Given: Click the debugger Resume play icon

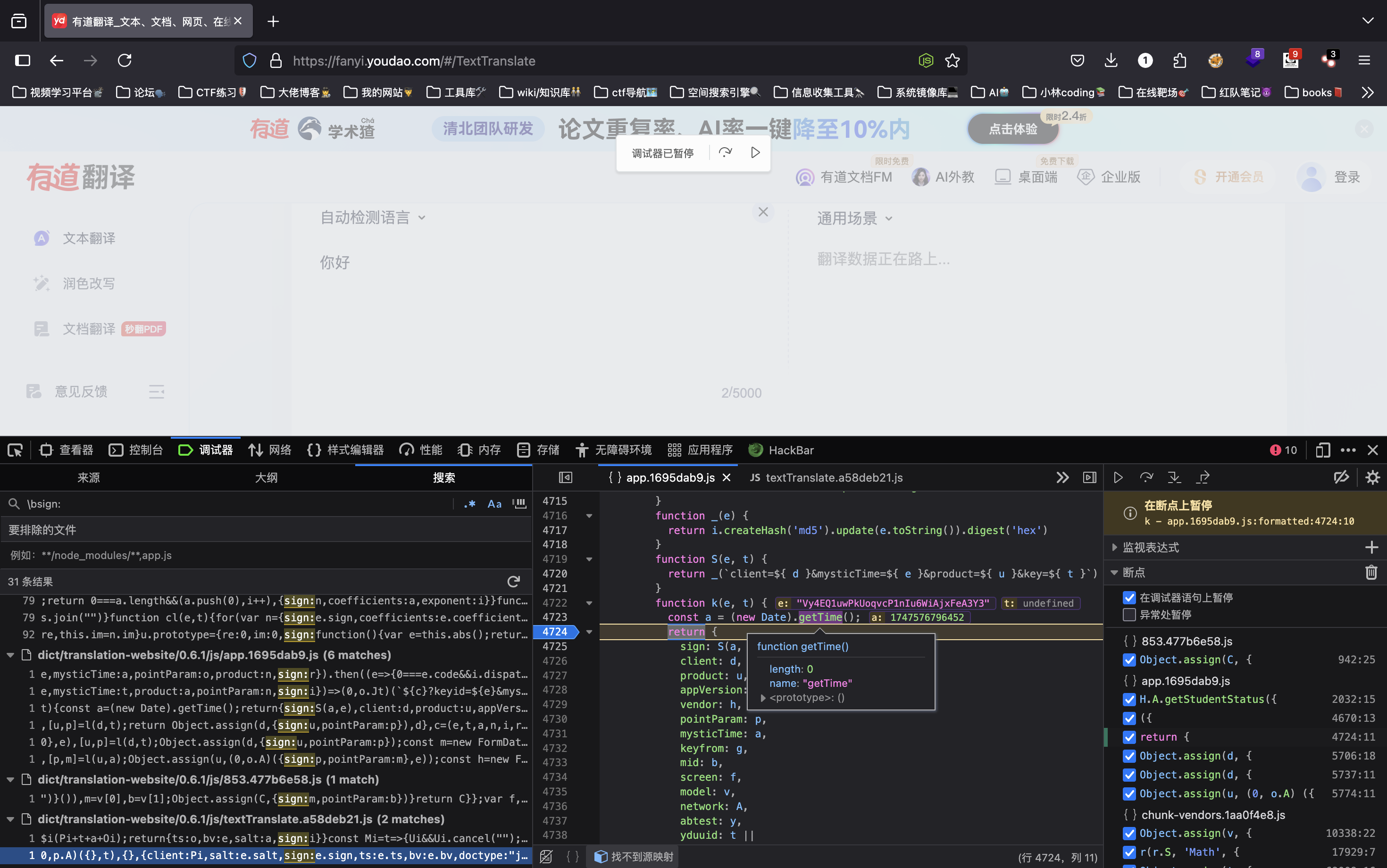Looking at the screenshot, I should (x=1118, y=477).
